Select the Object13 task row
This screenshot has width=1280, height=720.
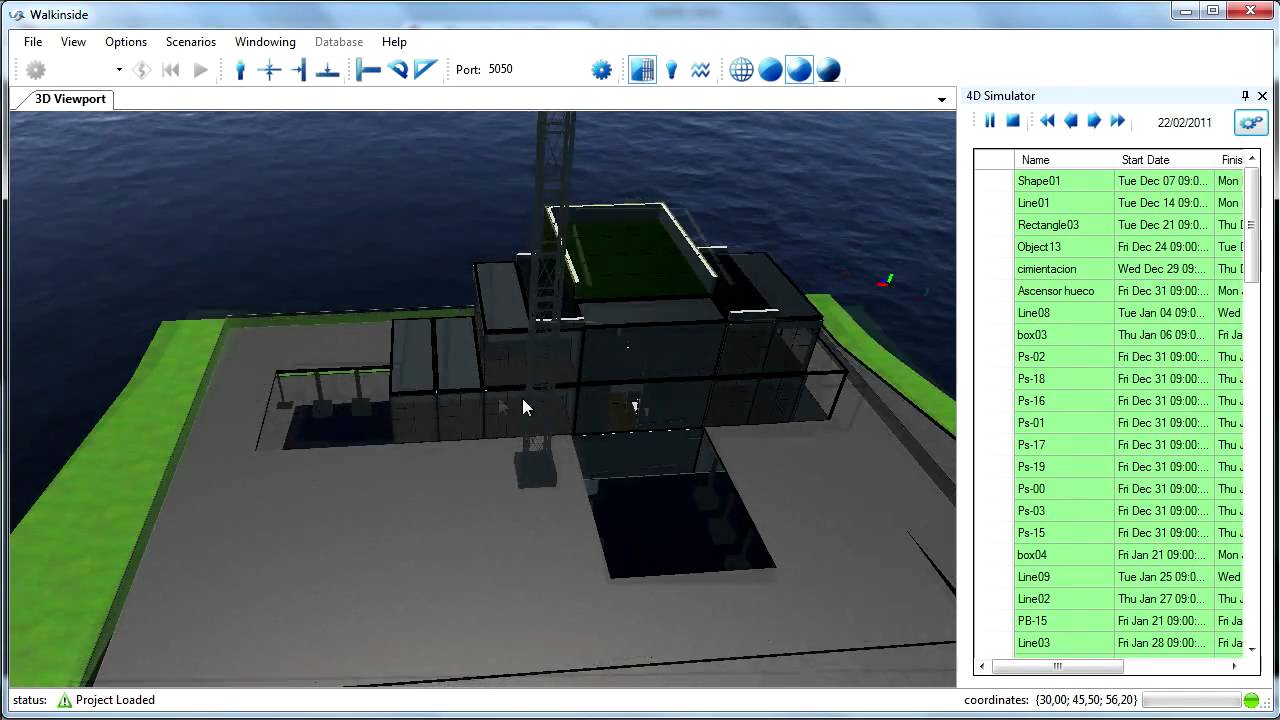(x=1109, y=247)
